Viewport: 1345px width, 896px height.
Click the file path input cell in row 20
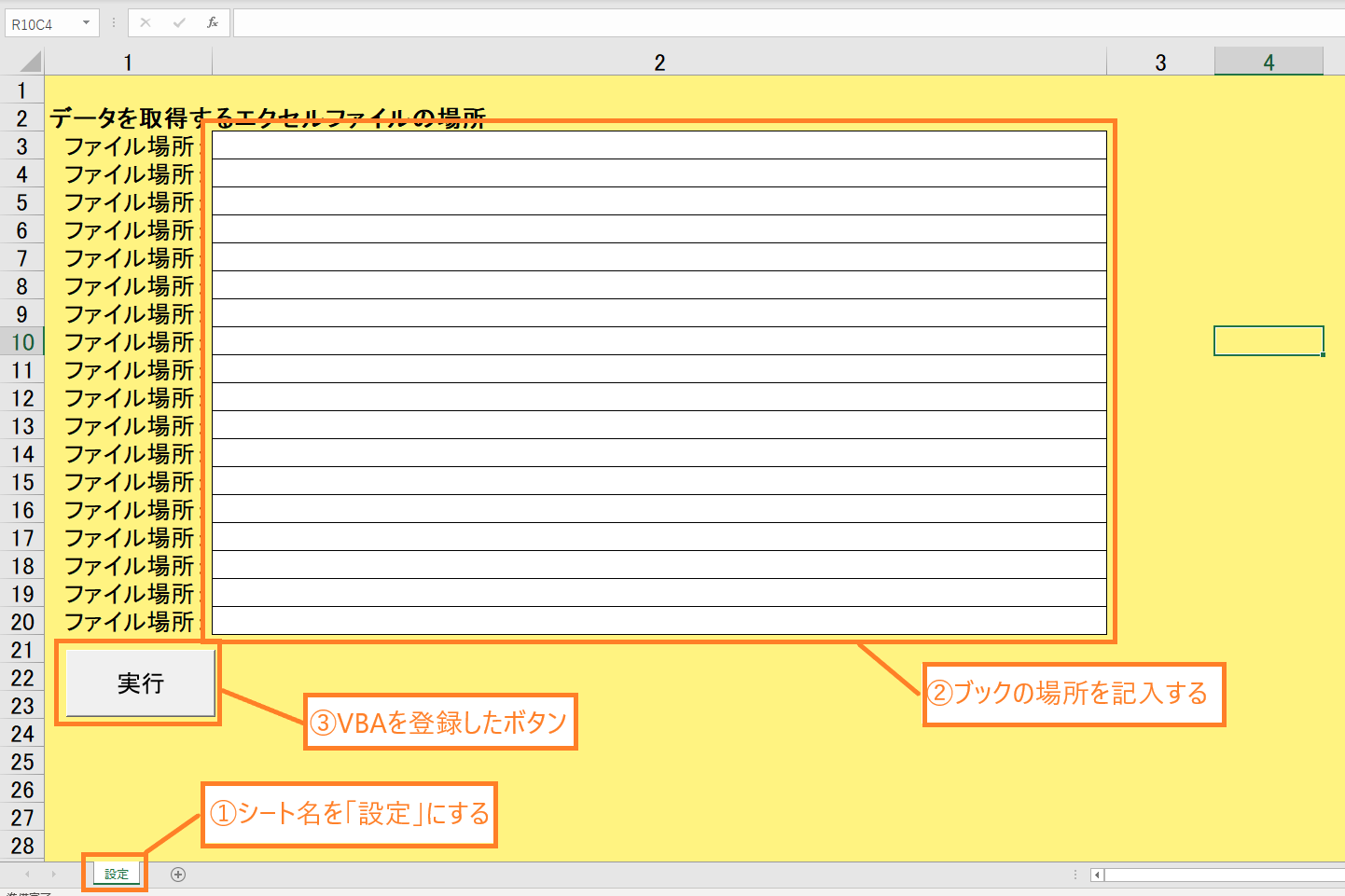pos(659,621)
